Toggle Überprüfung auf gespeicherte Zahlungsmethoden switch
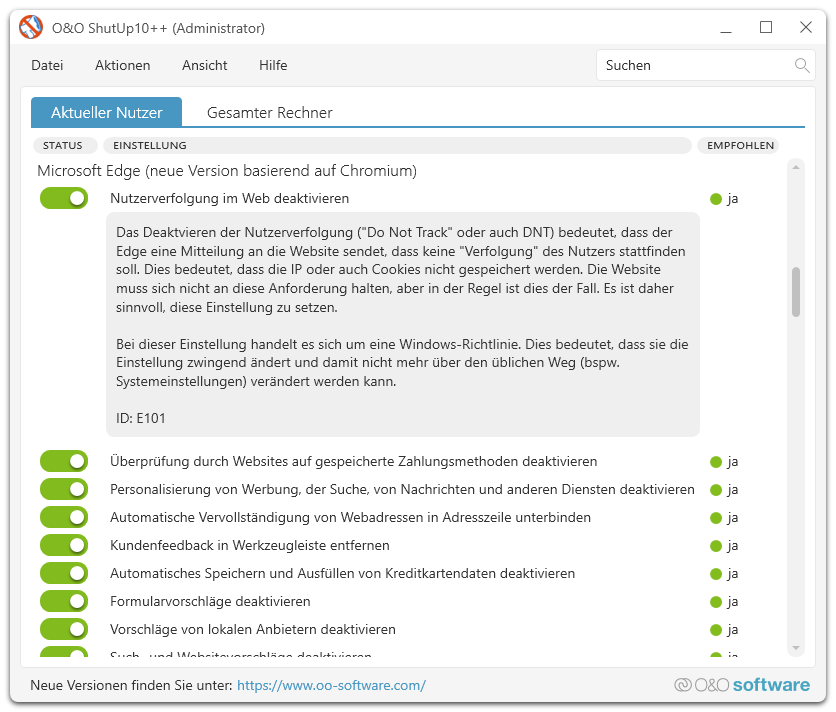Viewport: 836px width, 712px height. 64,461
